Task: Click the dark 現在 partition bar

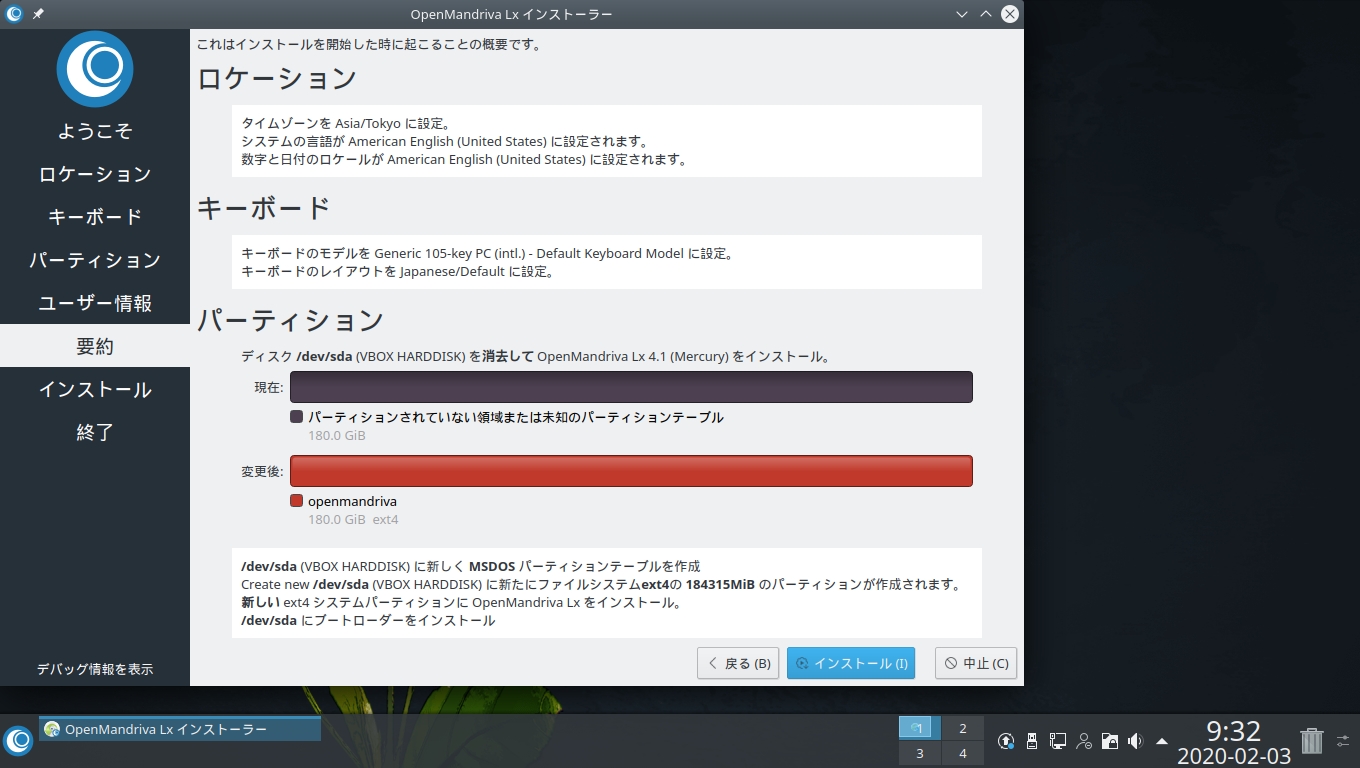Action: point(631,387)
